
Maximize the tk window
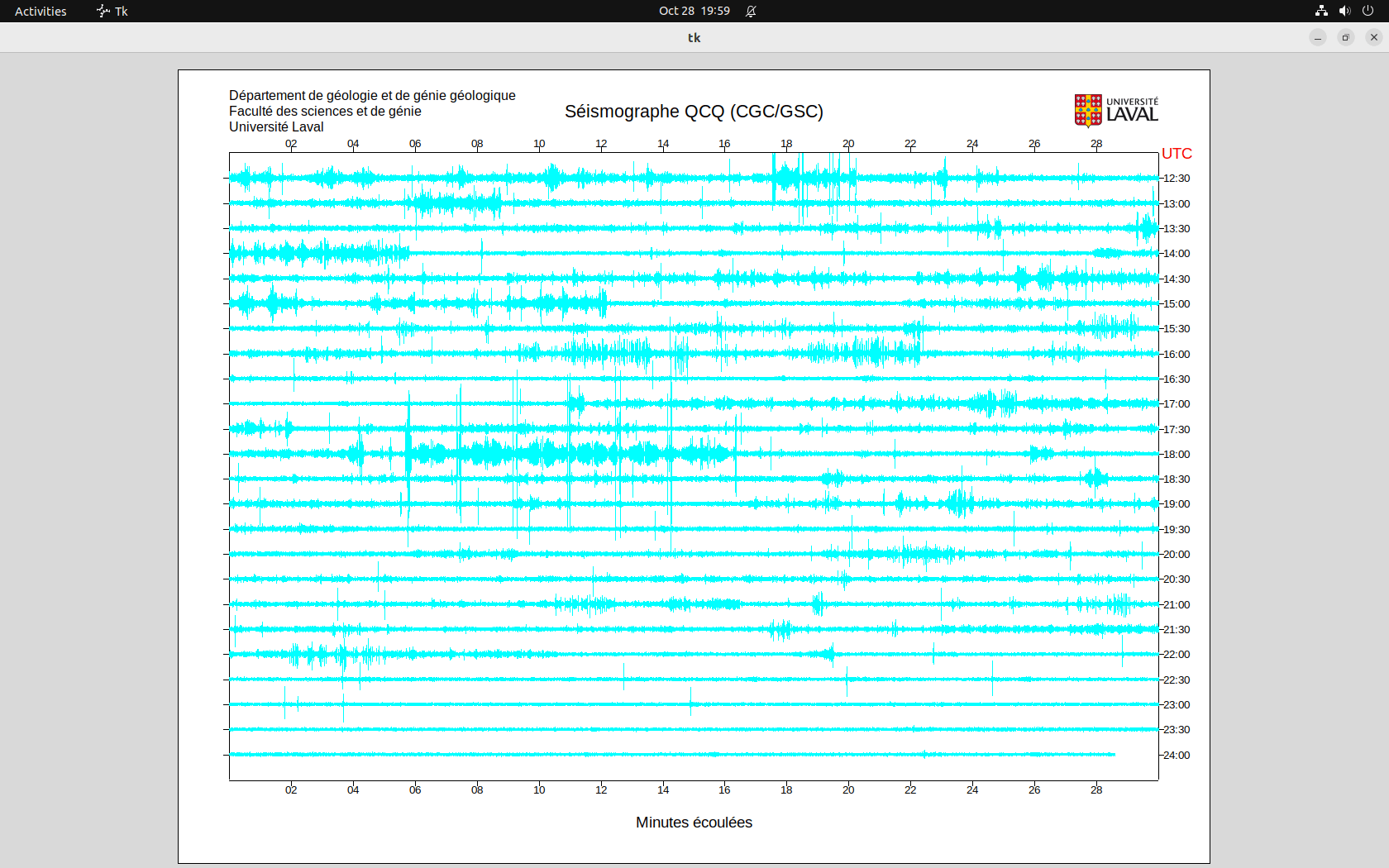(1346, 37)
